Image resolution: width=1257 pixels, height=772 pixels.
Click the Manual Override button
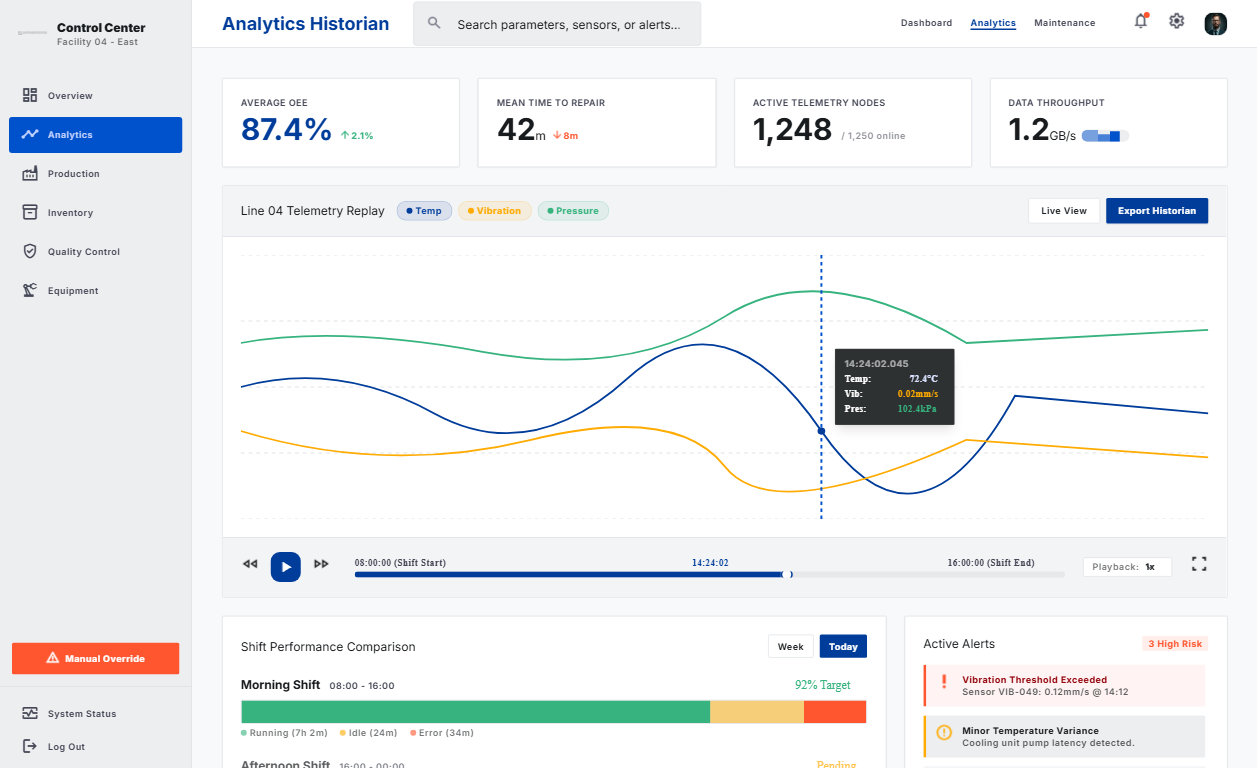(x=95, y=659)
